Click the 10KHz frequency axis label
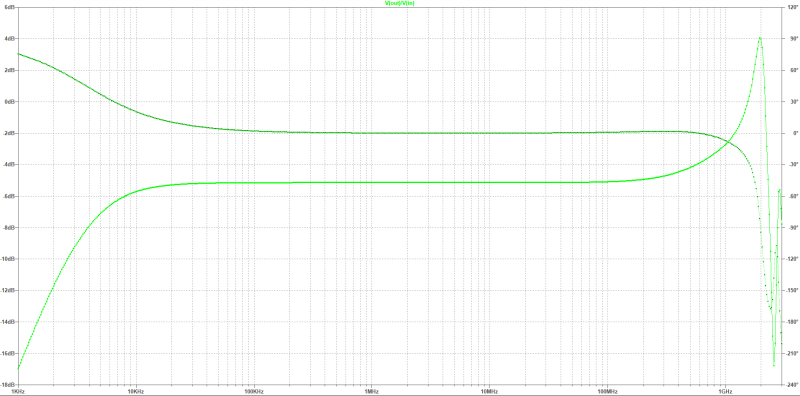This screenshot has width=800, height=396. 135,392
